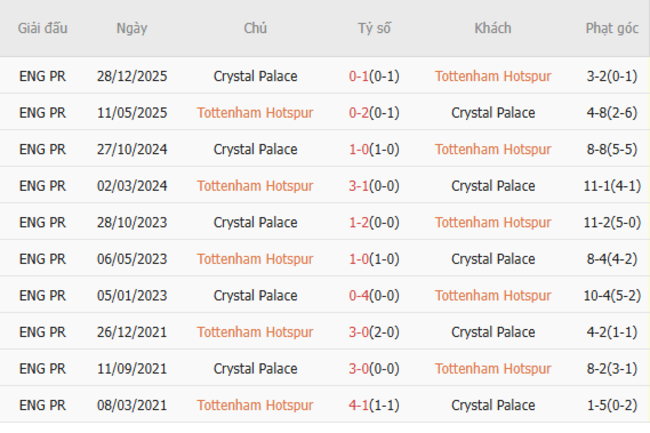Click the Giải đấu column header
The width and height of the screenshot is (650, 433).
click(x=43, y=28)
